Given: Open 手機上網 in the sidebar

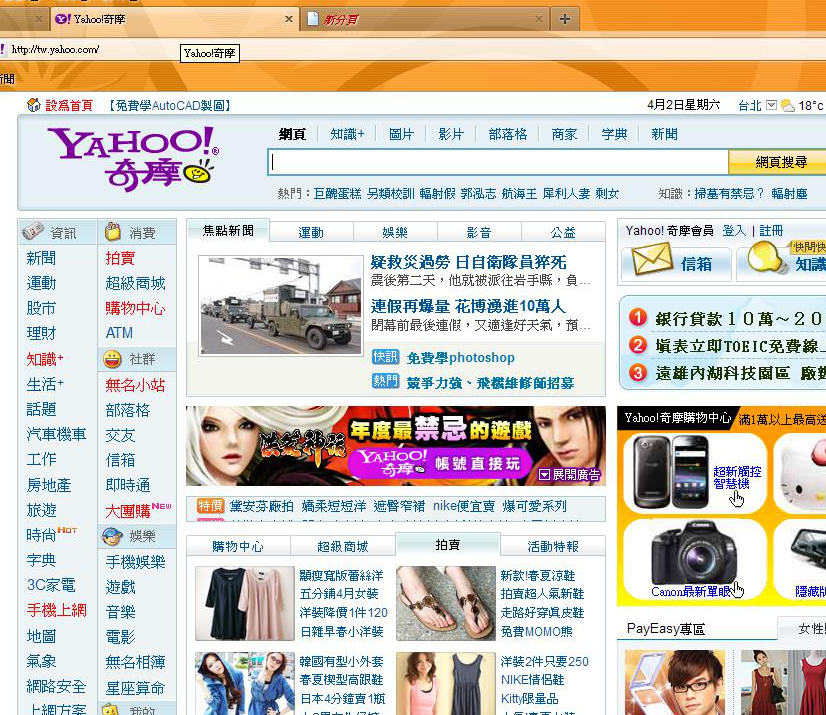Looking at the screenshot, I should (56, 610).
